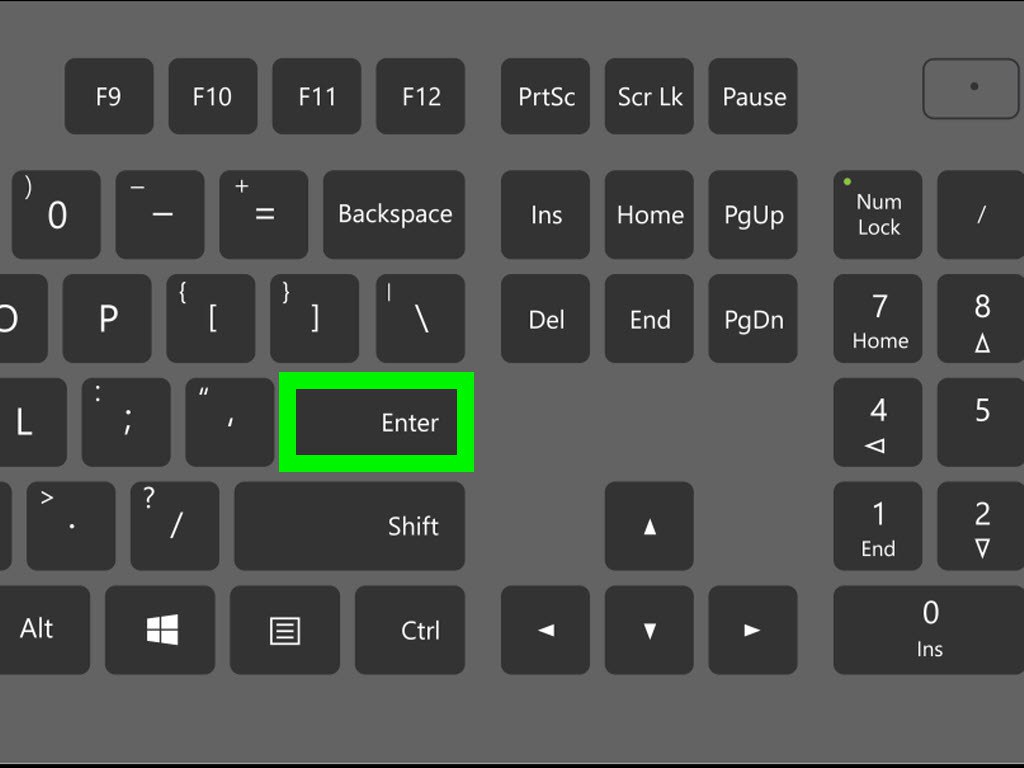Click the left arrow key
The image size is (1024, 768).
click(545, 630)
